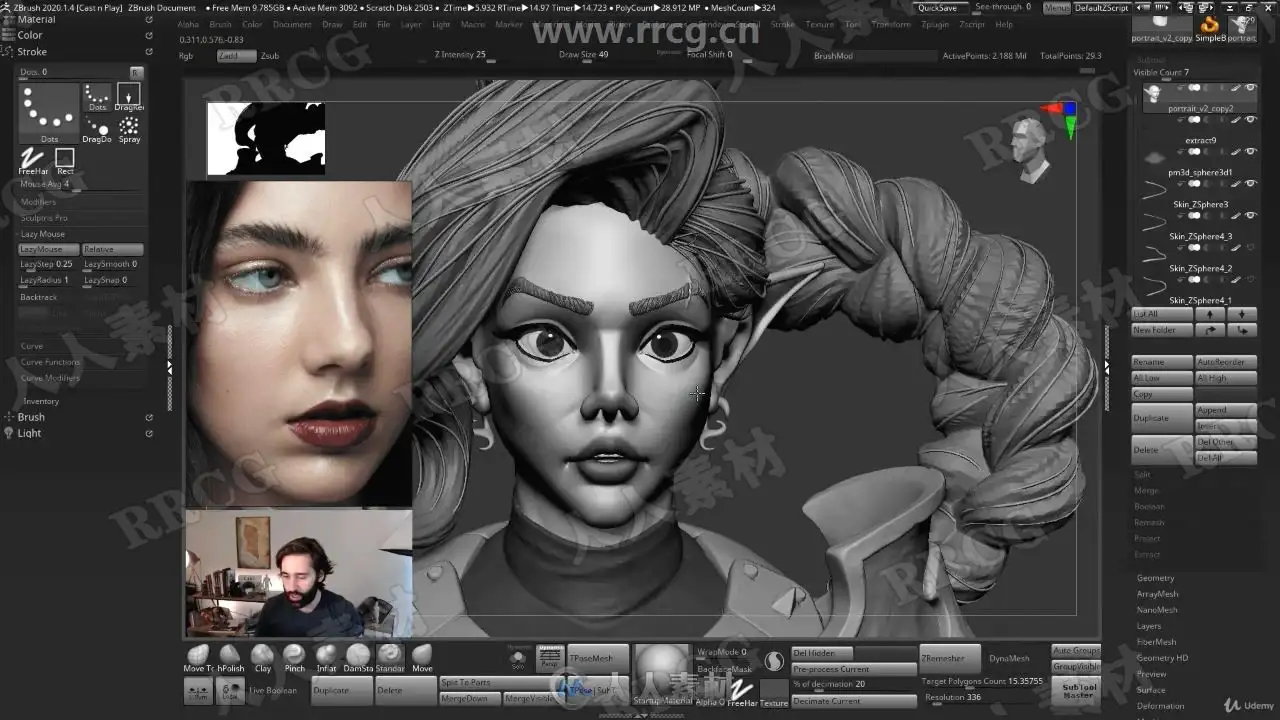Click the Append button

pos(1226,410)
